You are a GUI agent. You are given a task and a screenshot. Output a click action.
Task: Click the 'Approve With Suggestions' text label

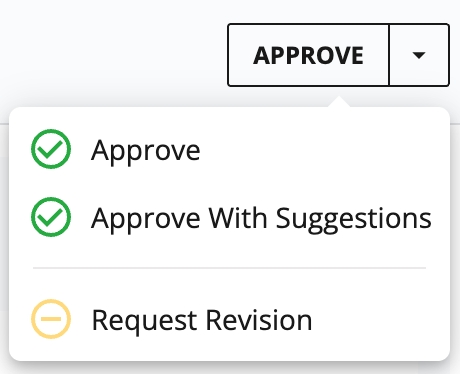261,219
